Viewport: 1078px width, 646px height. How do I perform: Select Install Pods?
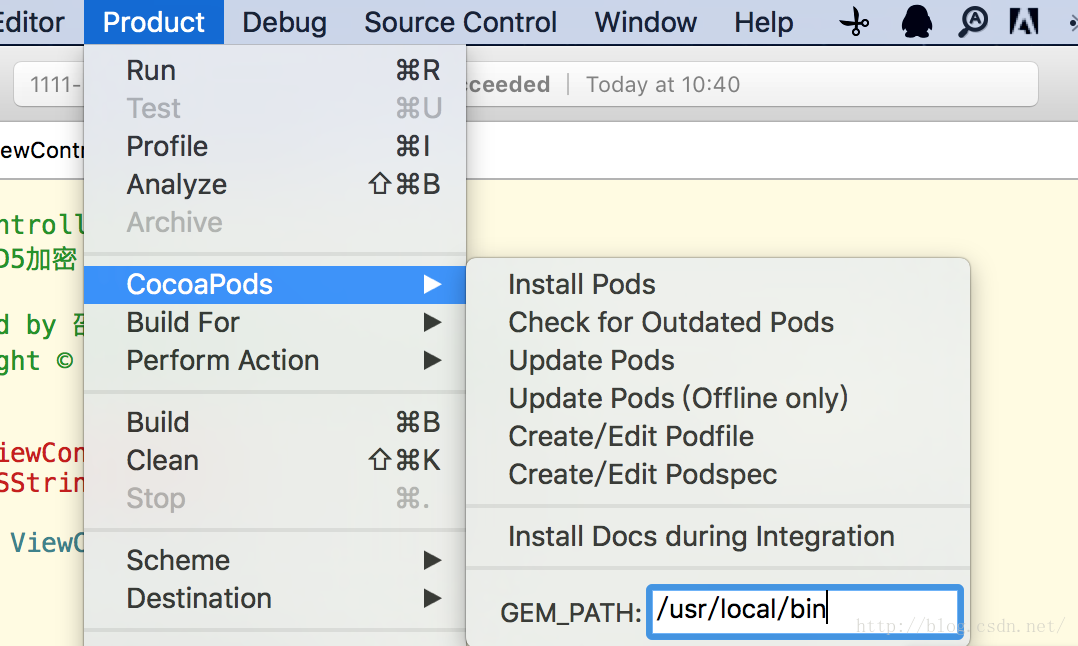(718, 285)
